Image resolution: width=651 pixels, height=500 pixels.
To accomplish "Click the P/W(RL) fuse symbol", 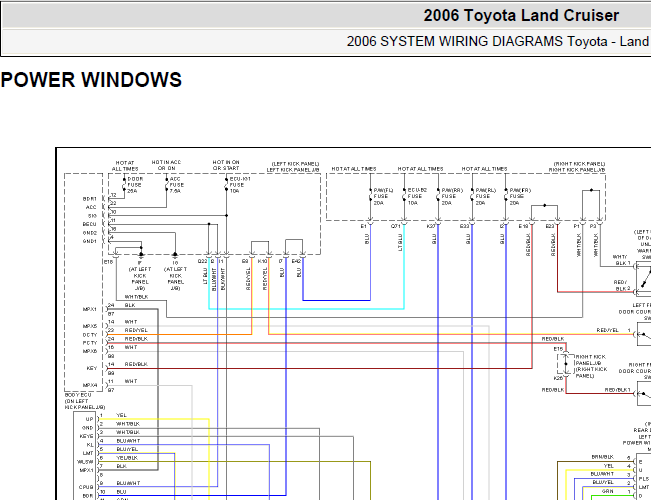I will click(x=472, y=196).
